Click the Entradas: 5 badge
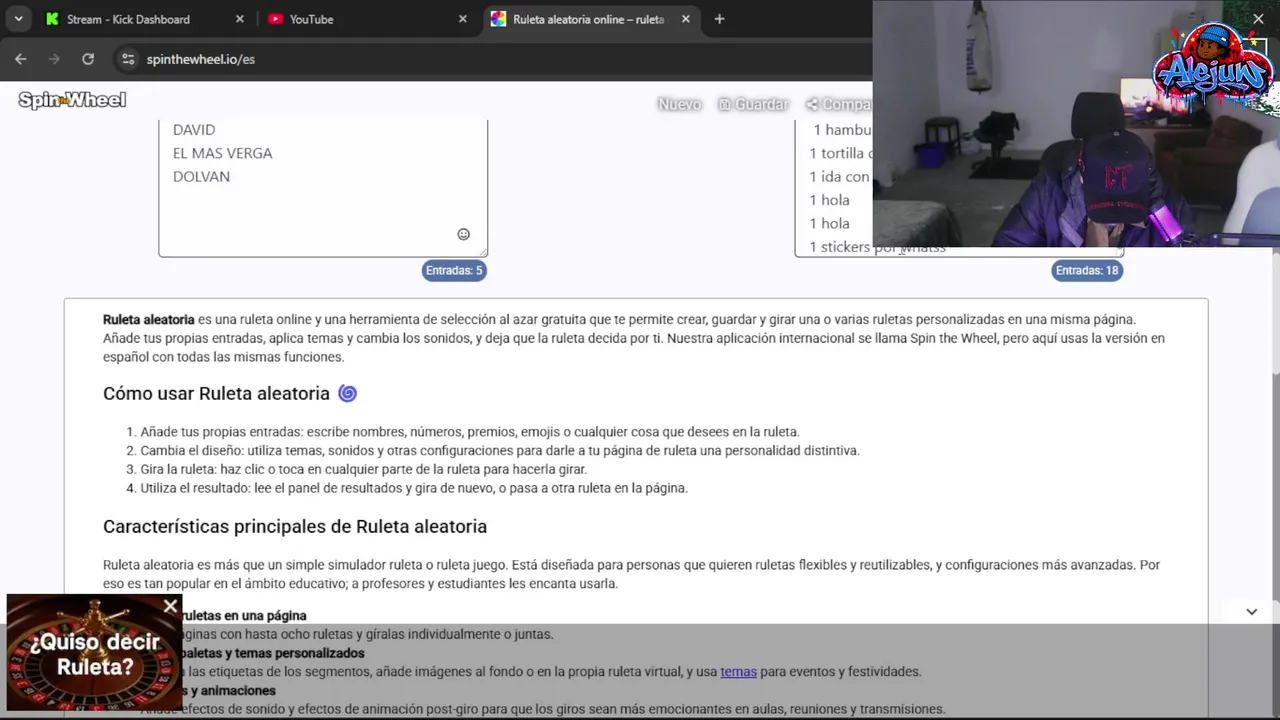Screen dimensions: 1280x720 pos(454,270)
